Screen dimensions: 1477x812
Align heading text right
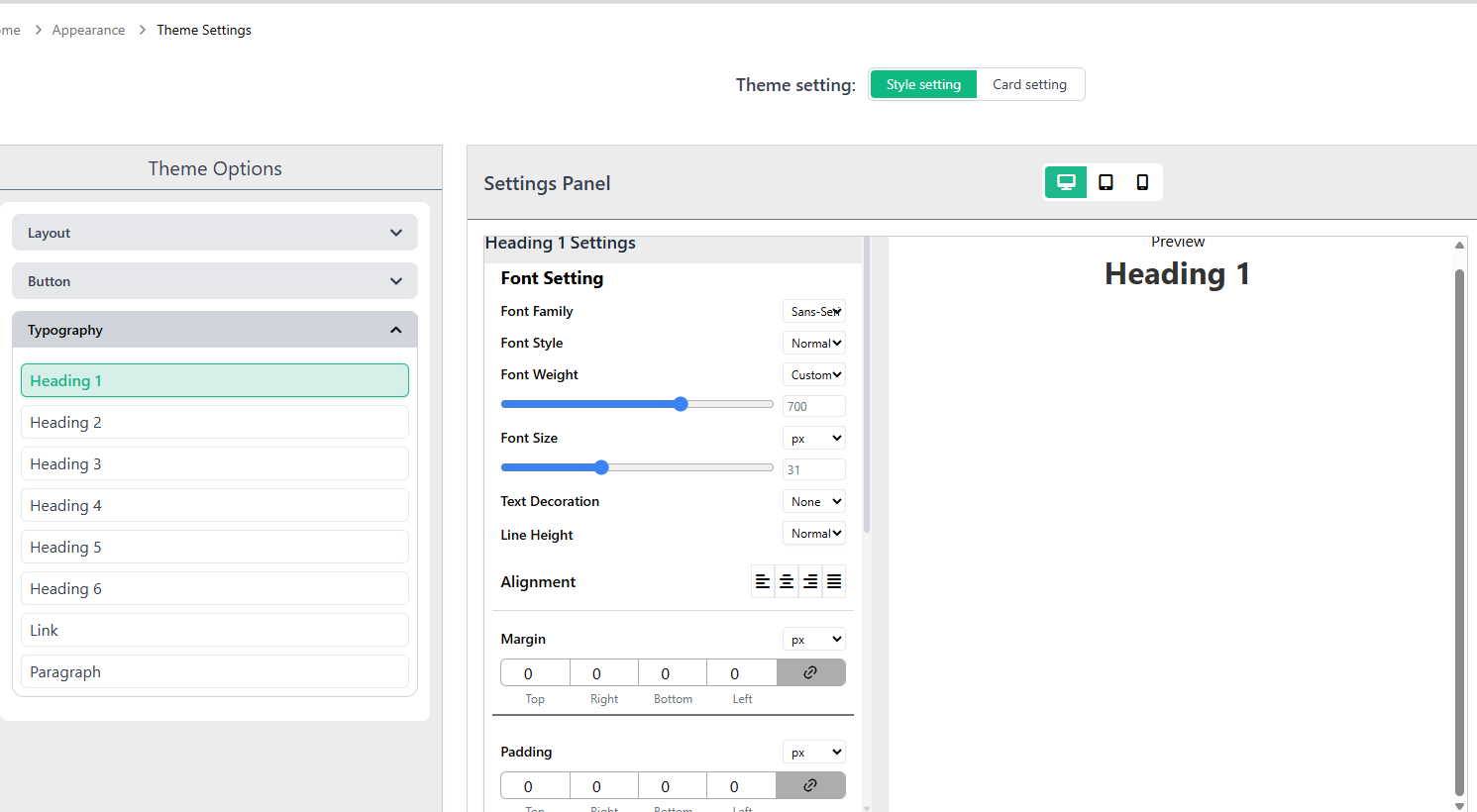click(x=810, y=581)
